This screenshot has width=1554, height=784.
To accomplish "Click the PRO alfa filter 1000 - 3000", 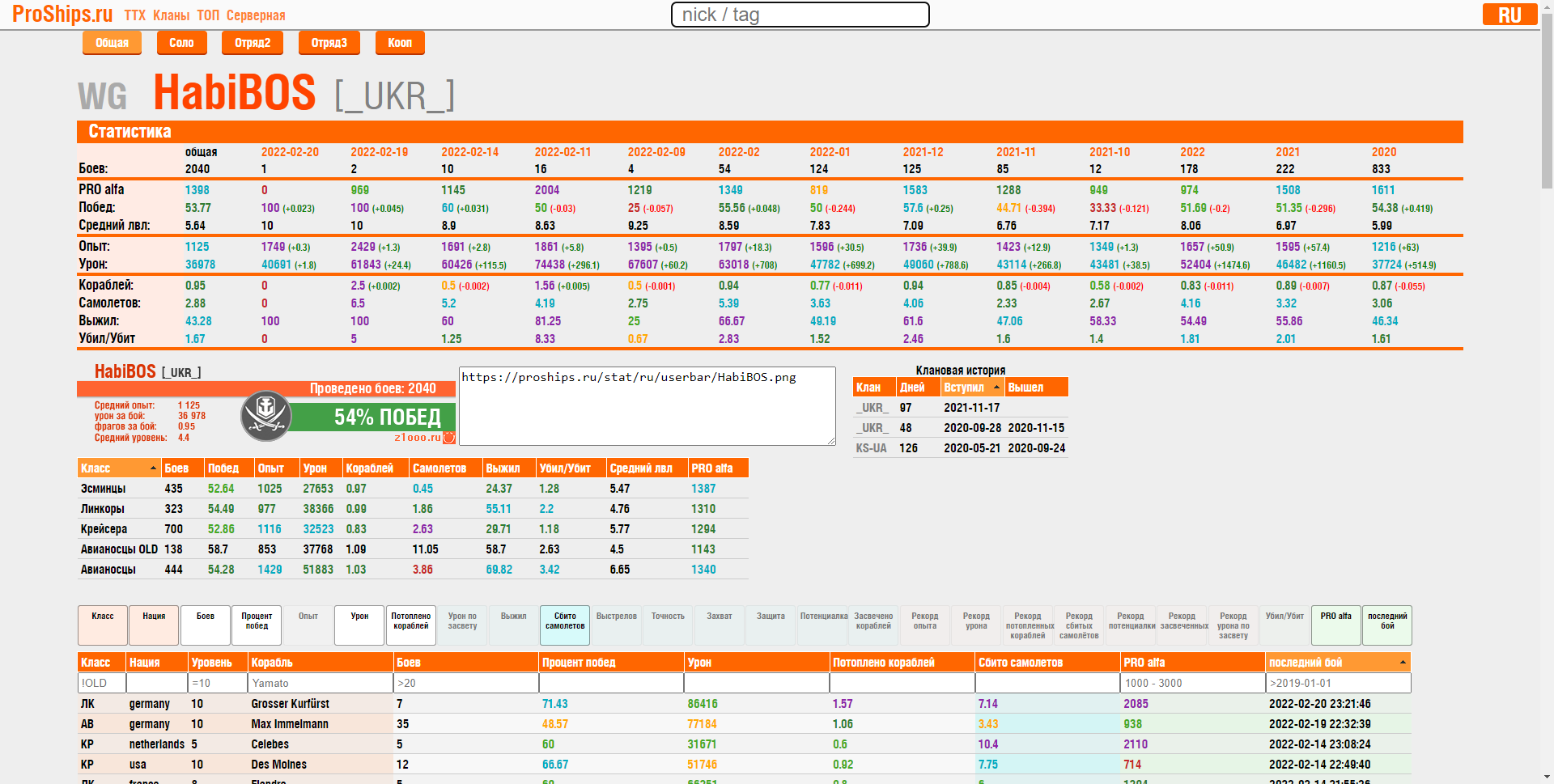I will coord(1193,683).
